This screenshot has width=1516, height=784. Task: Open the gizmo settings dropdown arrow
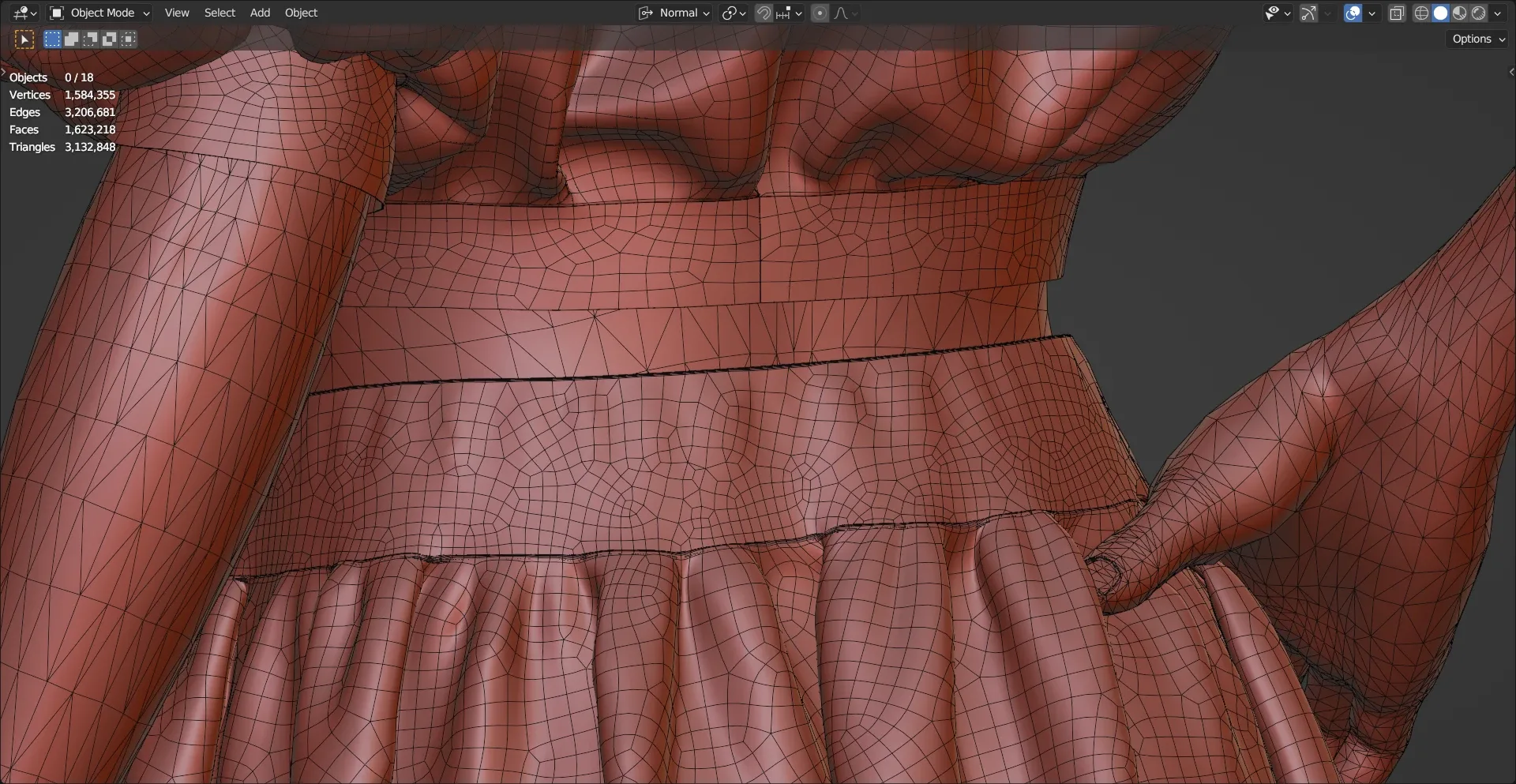[1327, 13]
